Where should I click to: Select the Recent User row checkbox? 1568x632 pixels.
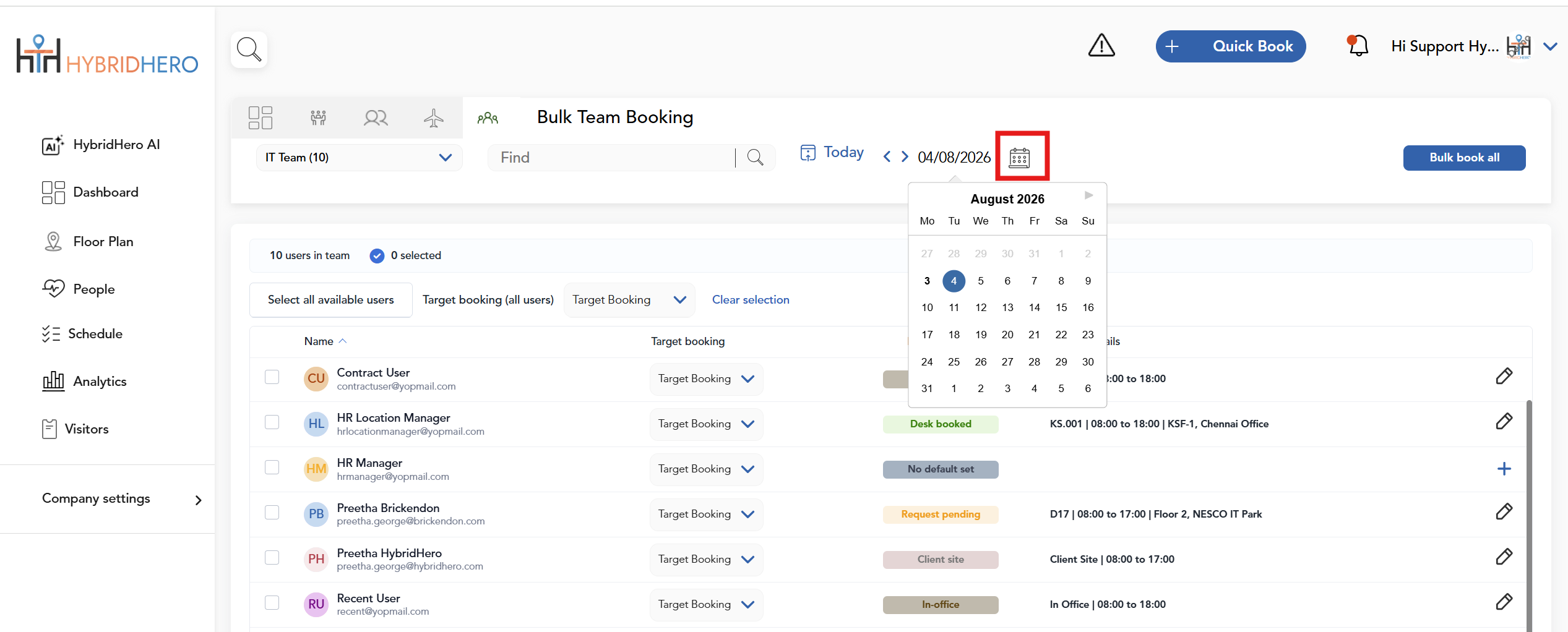(x=272, y=603)
